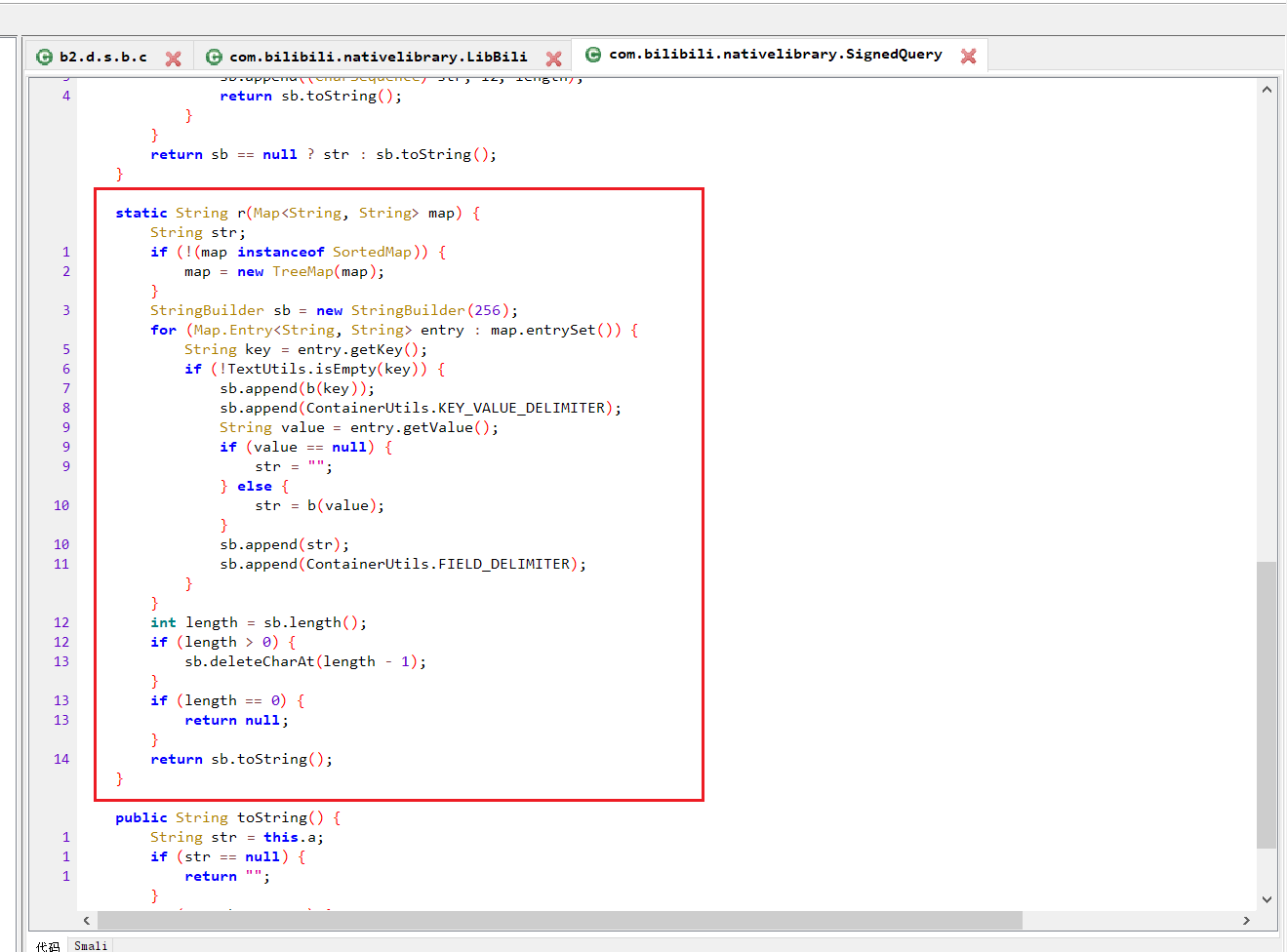1287x952 pixels.
Task: Click 'if (!(map instanceof SortedMap))' line
Action: 299,252
